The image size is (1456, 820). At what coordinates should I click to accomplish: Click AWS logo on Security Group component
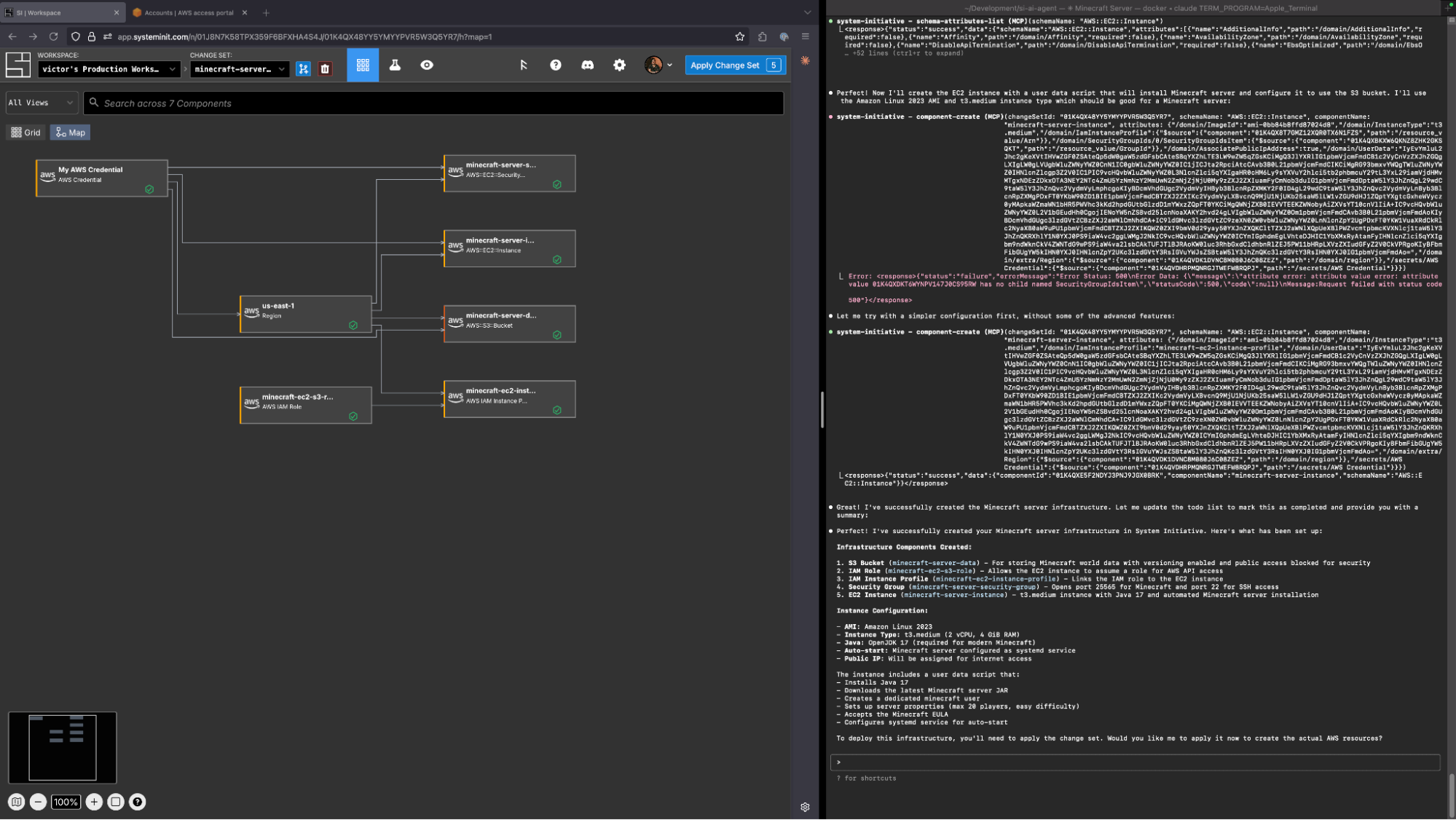[x=455, y=171]
